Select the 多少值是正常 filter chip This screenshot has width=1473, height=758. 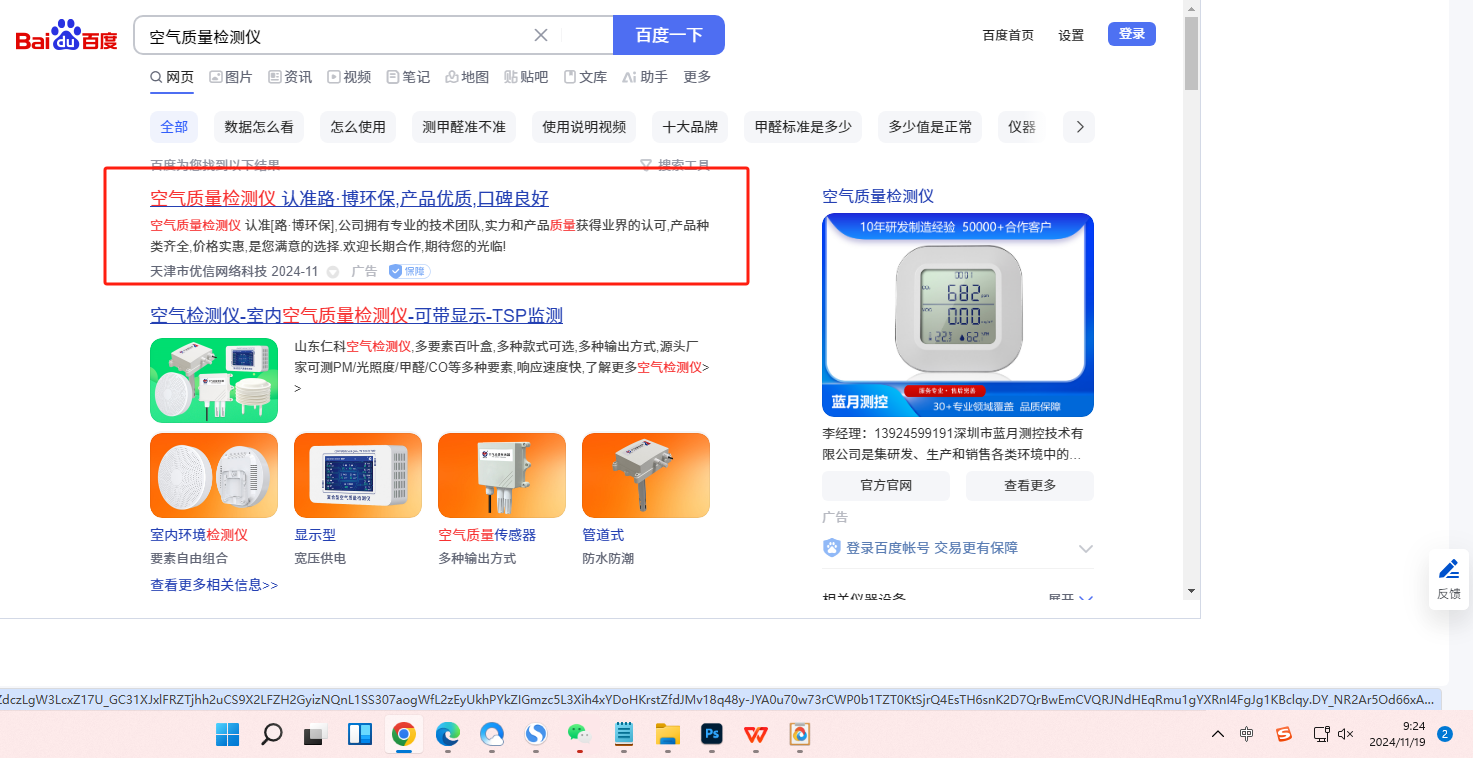[x=930, y=127]
